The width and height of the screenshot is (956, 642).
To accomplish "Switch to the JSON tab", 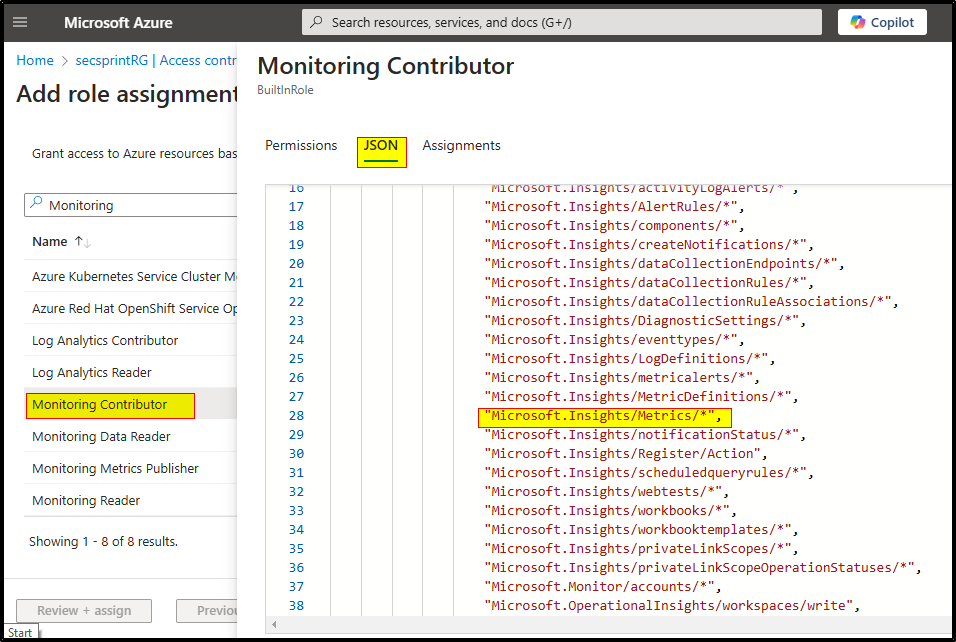I will pos(381,145).
